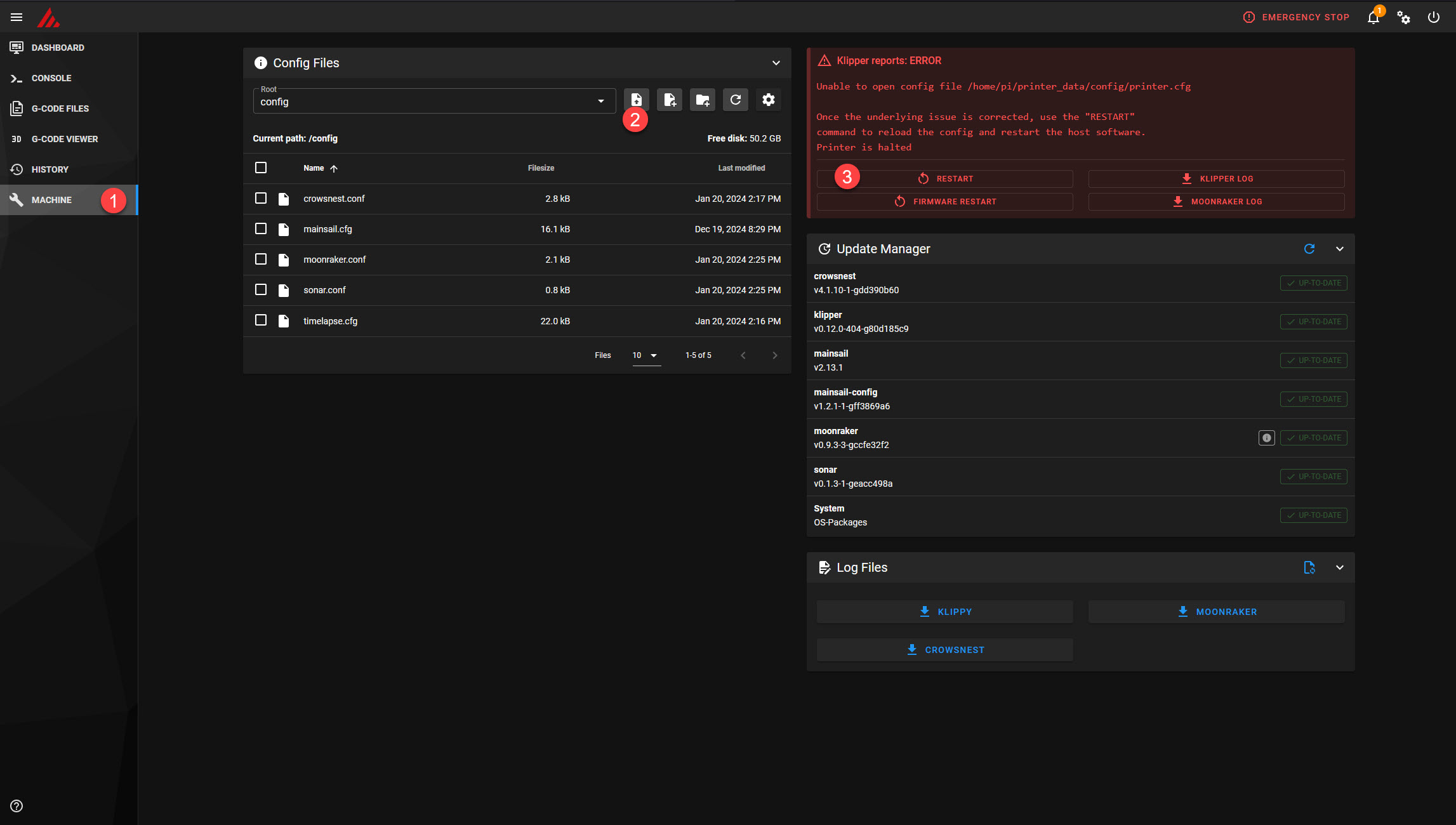Sort files by Last modified column
The height and width of the screenshot is (825, 1456).
(x=741, y=168)
